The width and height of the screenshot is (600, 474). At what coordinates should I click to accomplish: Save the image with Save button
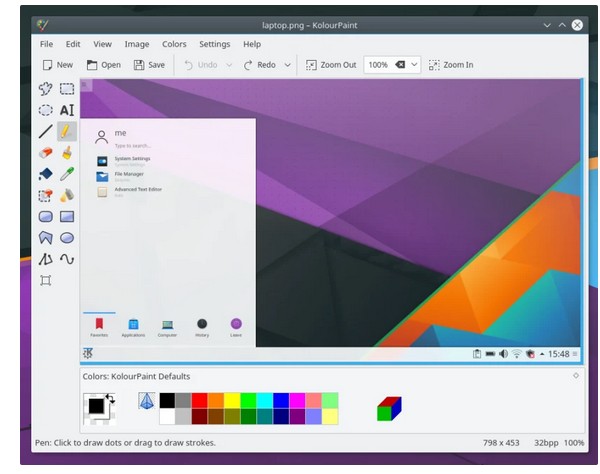coord(149,65)
